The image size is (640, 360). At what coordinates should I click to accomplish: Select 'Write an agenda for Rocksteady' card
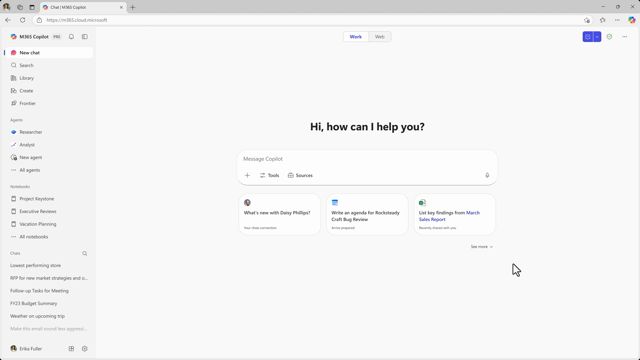[367, 214]
